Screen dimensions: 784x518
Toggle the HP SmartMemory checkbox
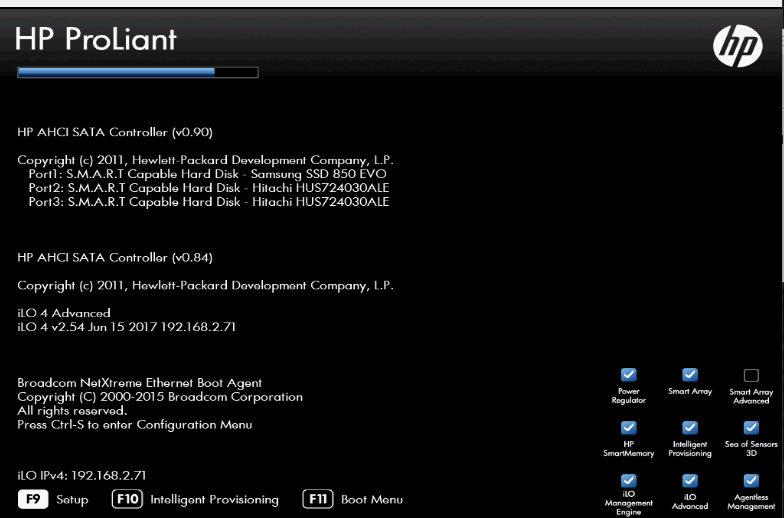coord(629,427)
